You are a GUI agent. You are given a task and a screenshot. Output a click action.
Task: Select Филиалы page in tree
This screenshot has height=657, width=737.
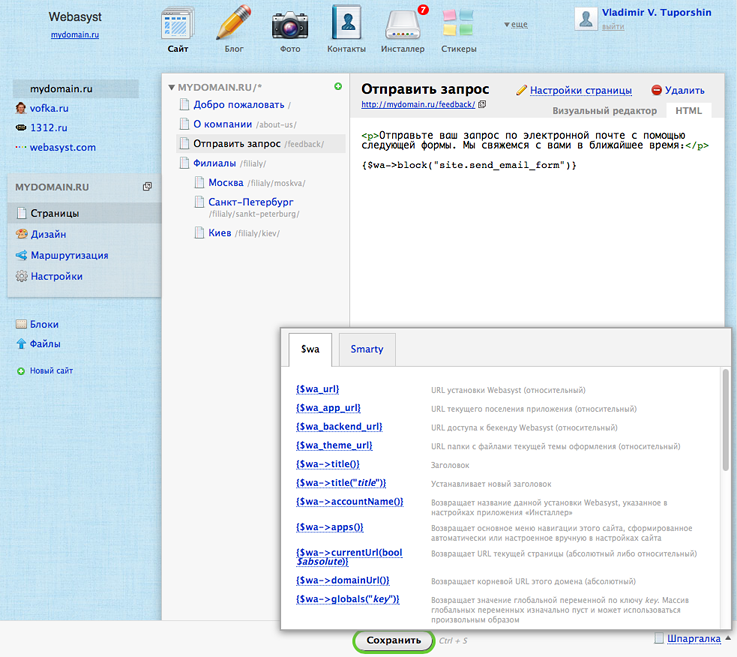pos(214,163)
